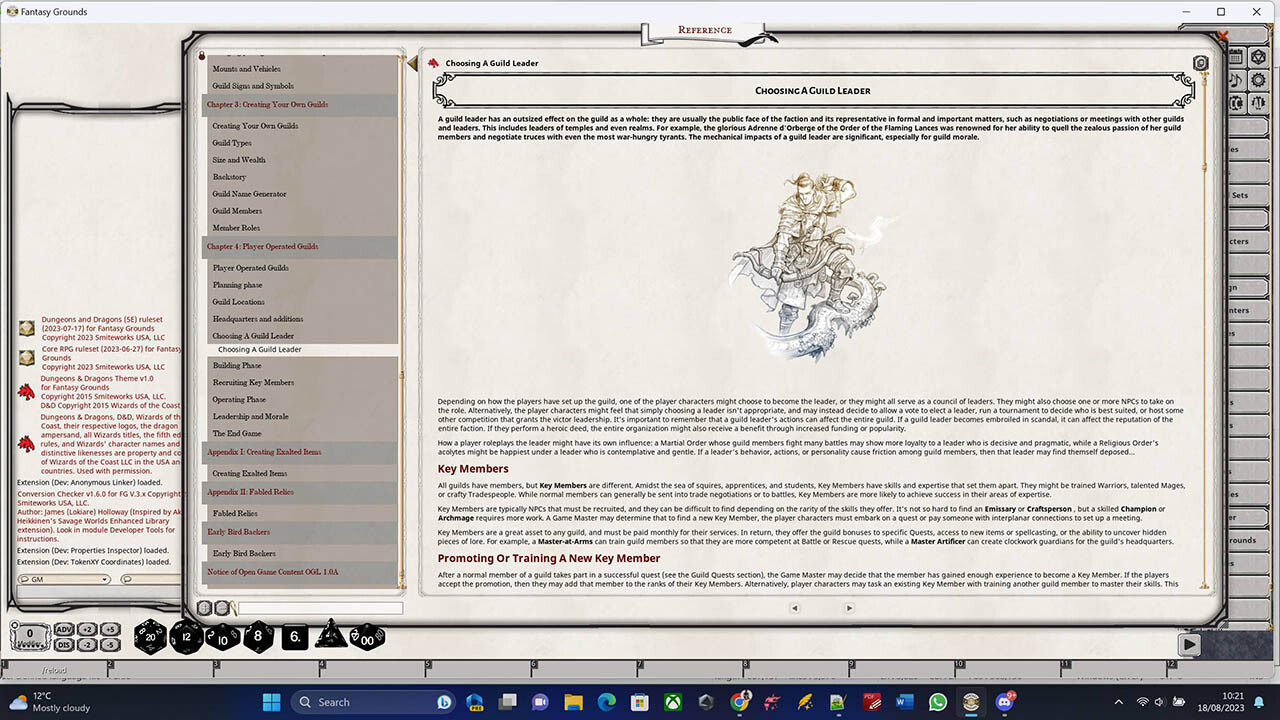
Task: Click the d4 pyramid die
Action: tap(330, 635)
